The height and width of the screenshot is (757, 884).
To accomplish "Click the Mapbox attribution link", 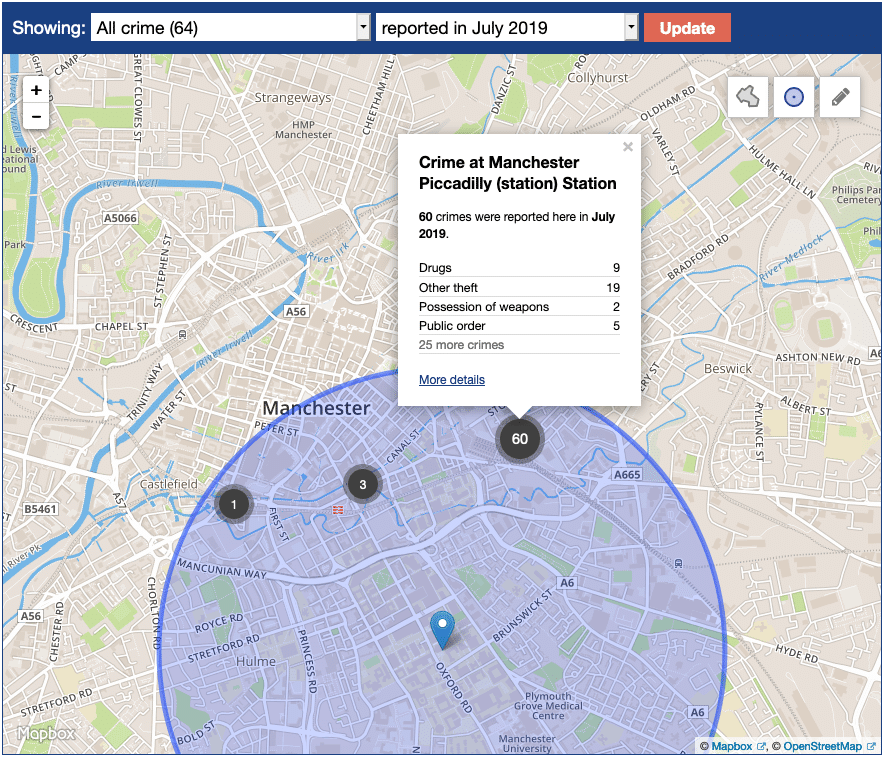I will tap(733, 746).
